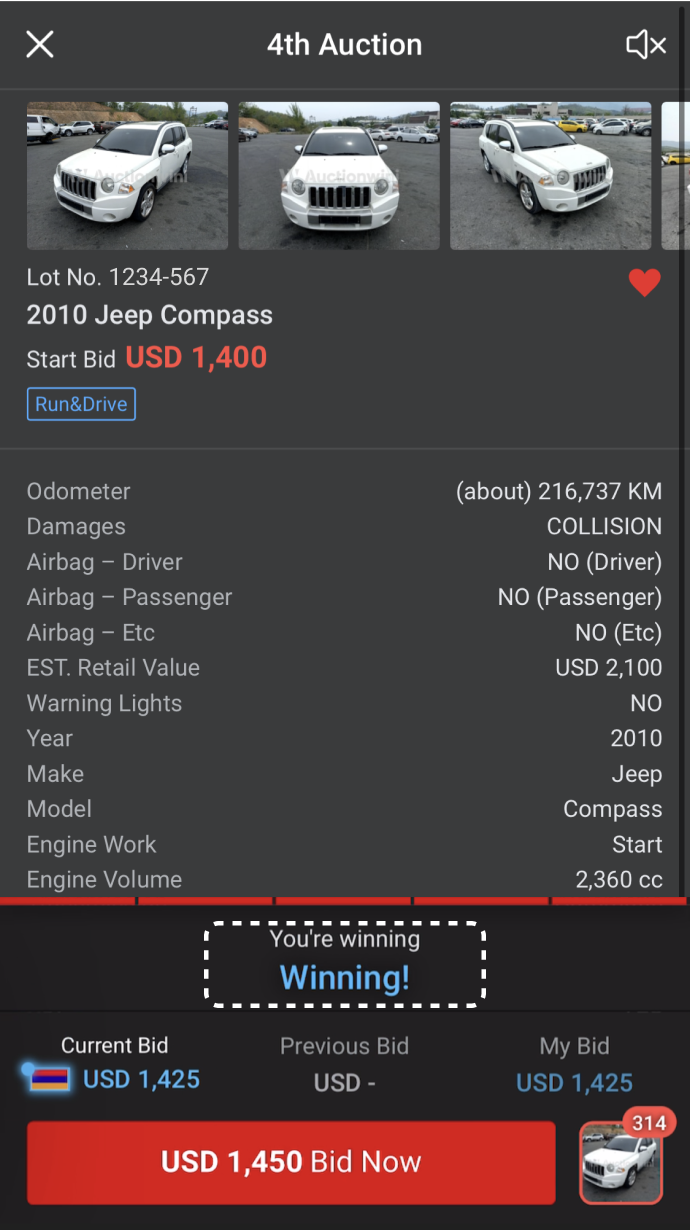Select the Winning! status box
The image size is (690, 1230).
345,963
